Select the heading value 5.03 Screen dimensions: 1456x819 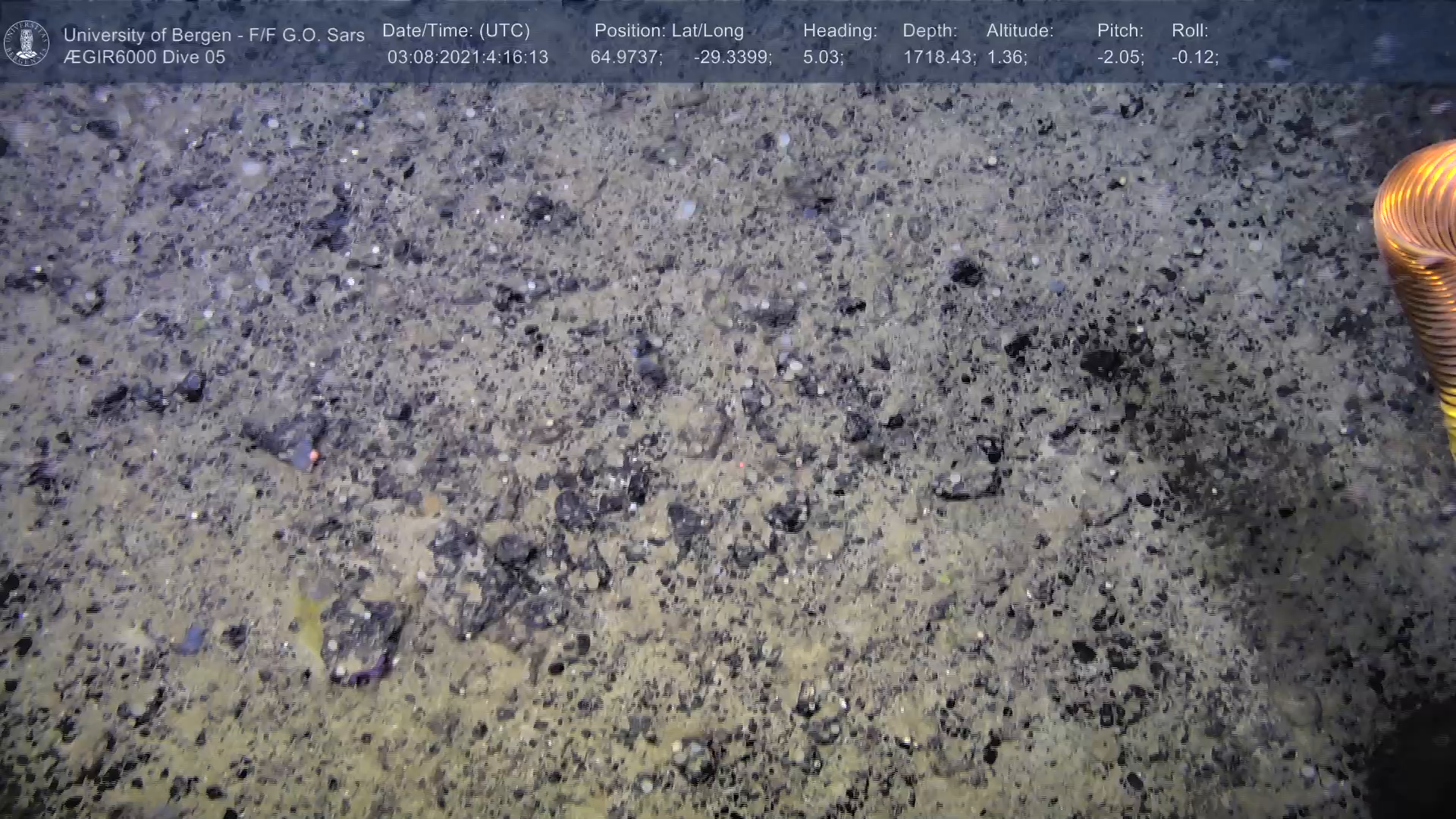(823, 58)
